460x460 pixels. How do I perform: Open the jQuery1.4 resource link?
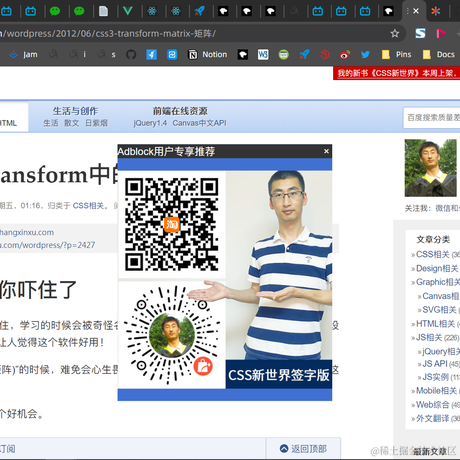[150, 123]
